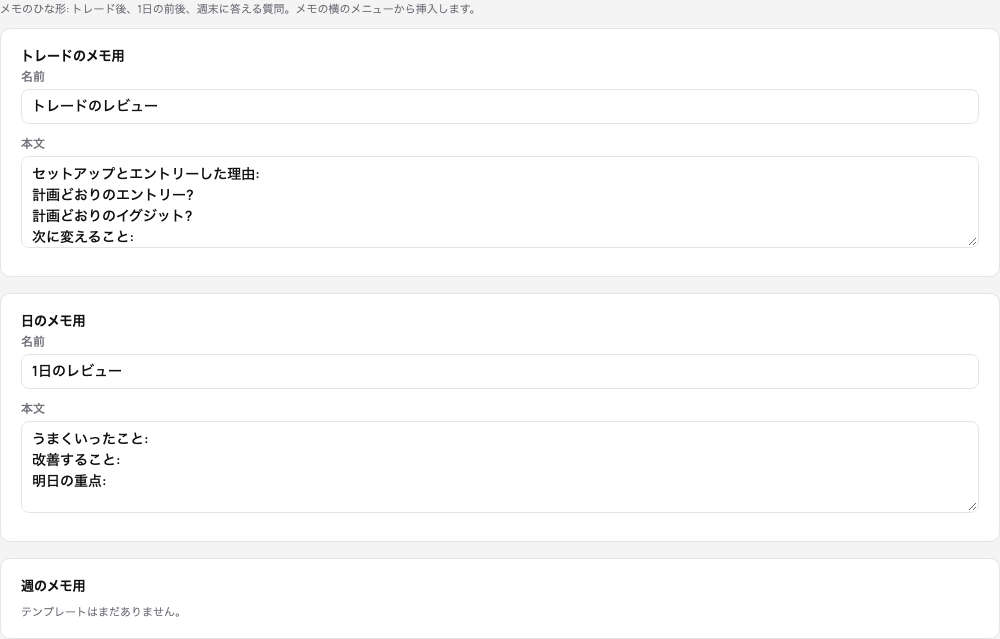
Task: Click 名前 label in トレードのメモ用
Action: click(x=33, y=77)
